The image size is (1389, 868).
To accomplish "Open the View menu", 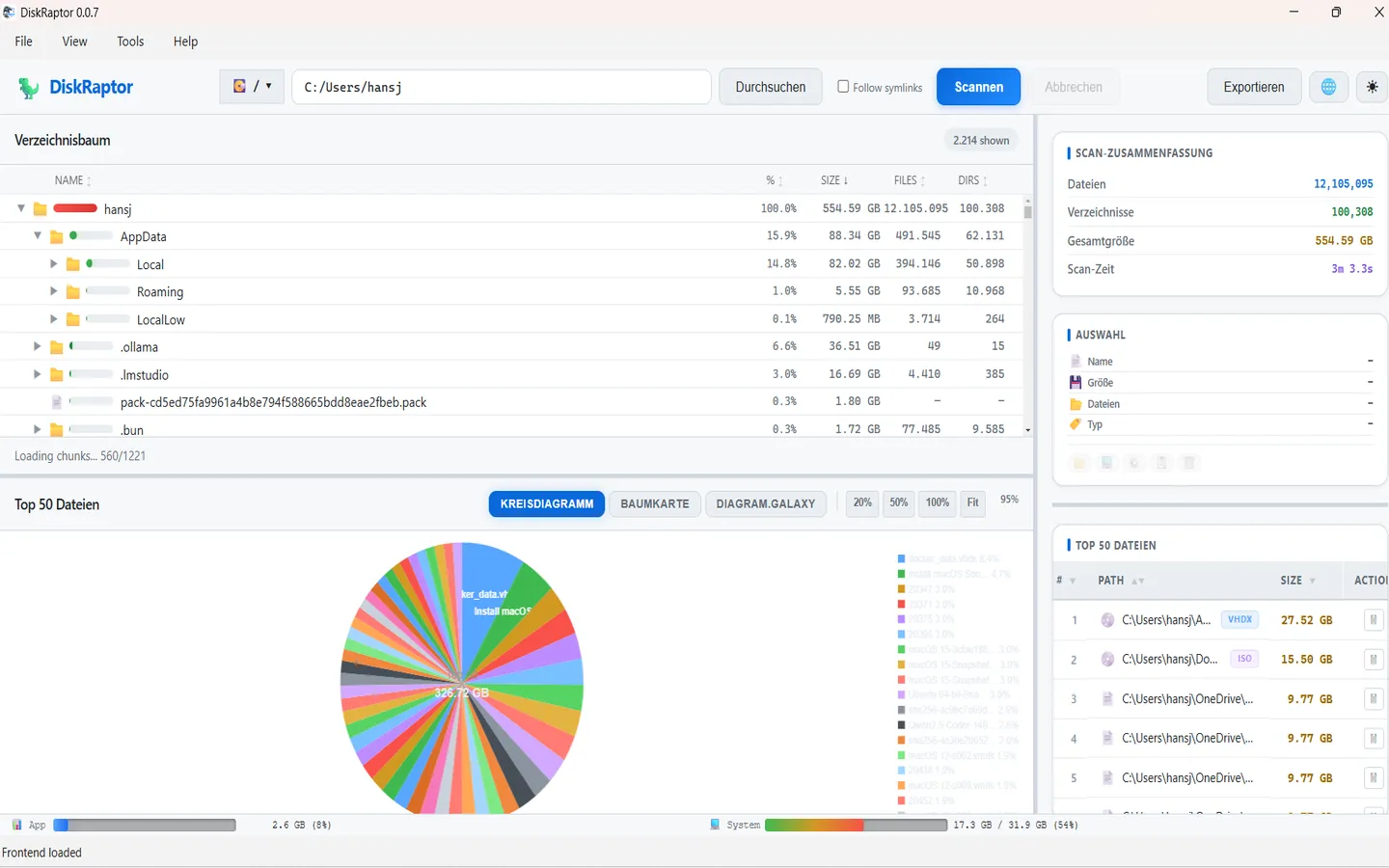I will 74,41.
